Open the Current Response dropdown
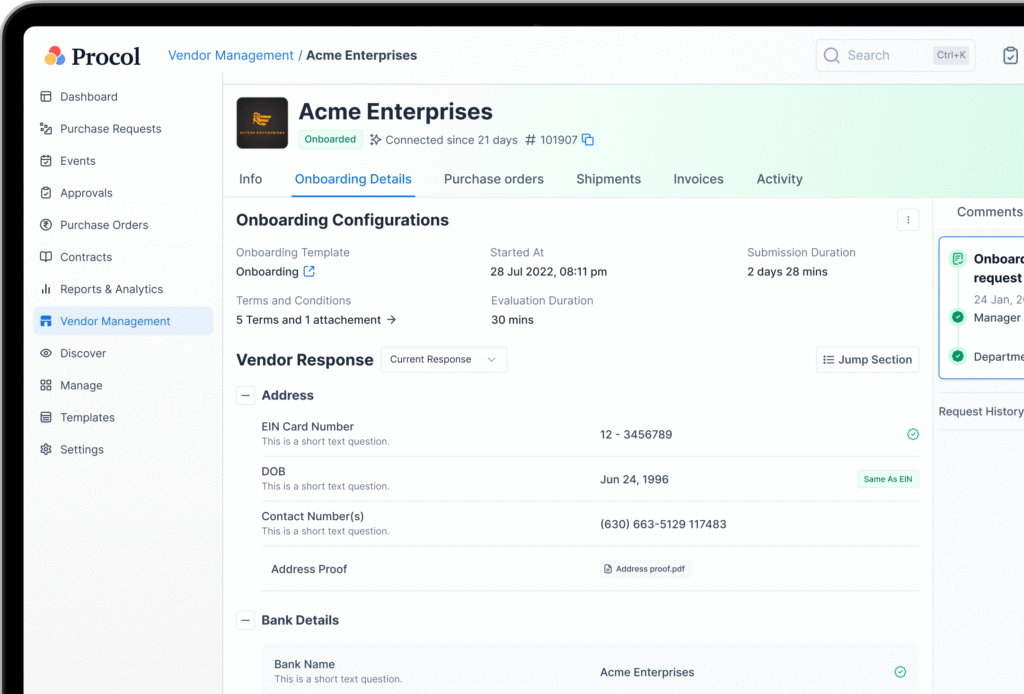 (443, 360)
